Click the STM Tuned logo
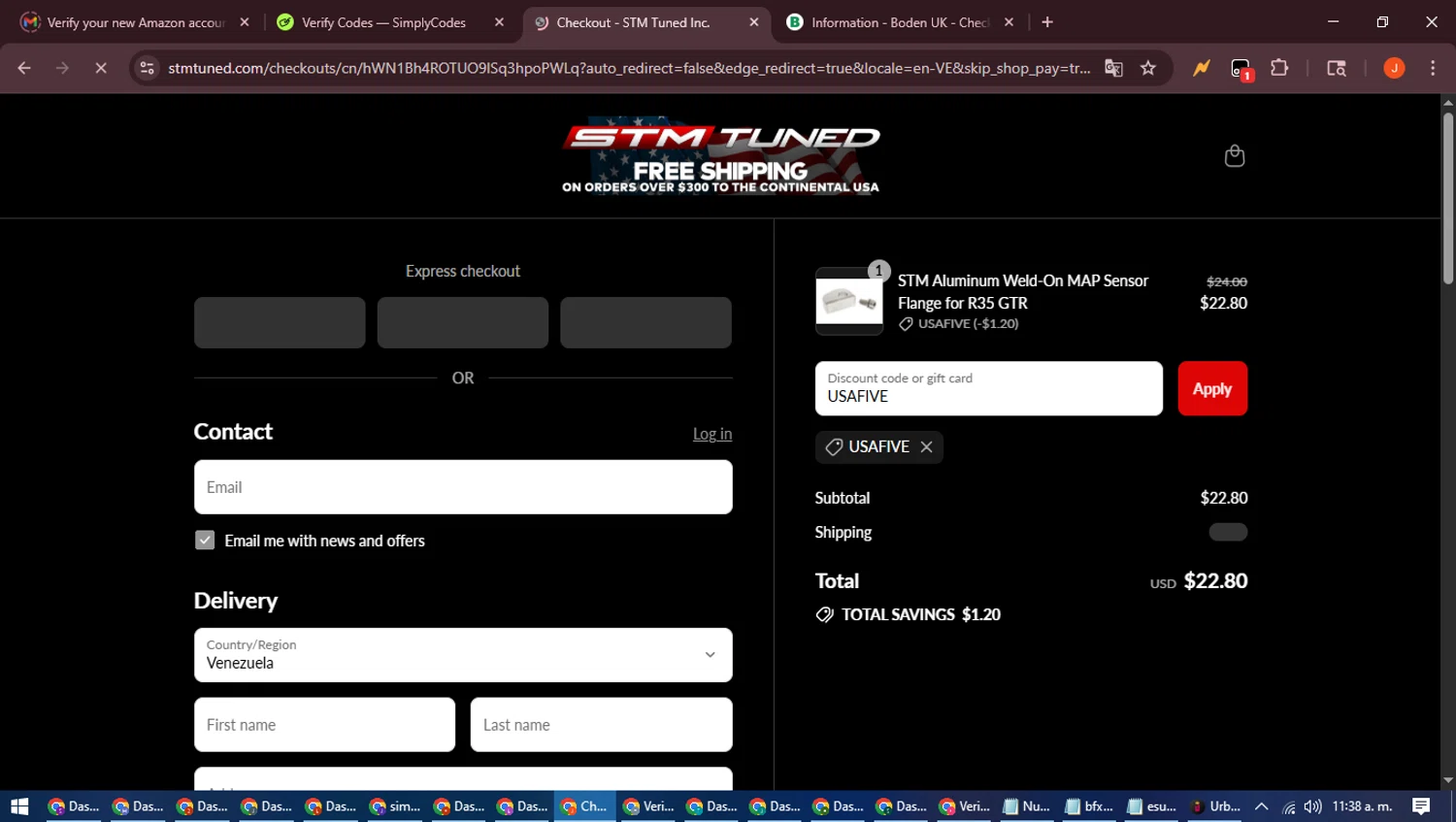 coord(720,155)
